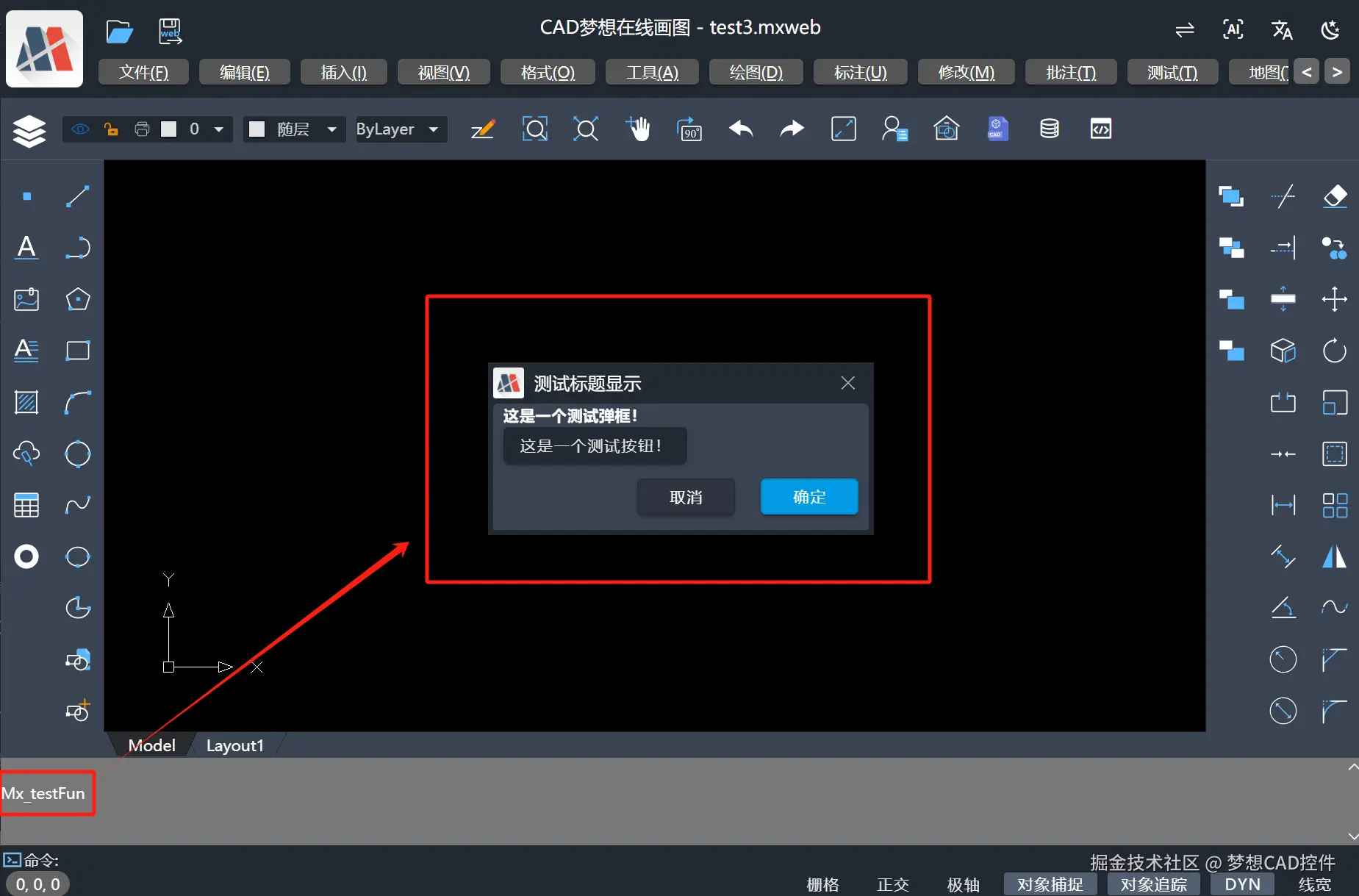Click the Zoom extents icon
The image size is (1359, 896).
coord(587,129)
